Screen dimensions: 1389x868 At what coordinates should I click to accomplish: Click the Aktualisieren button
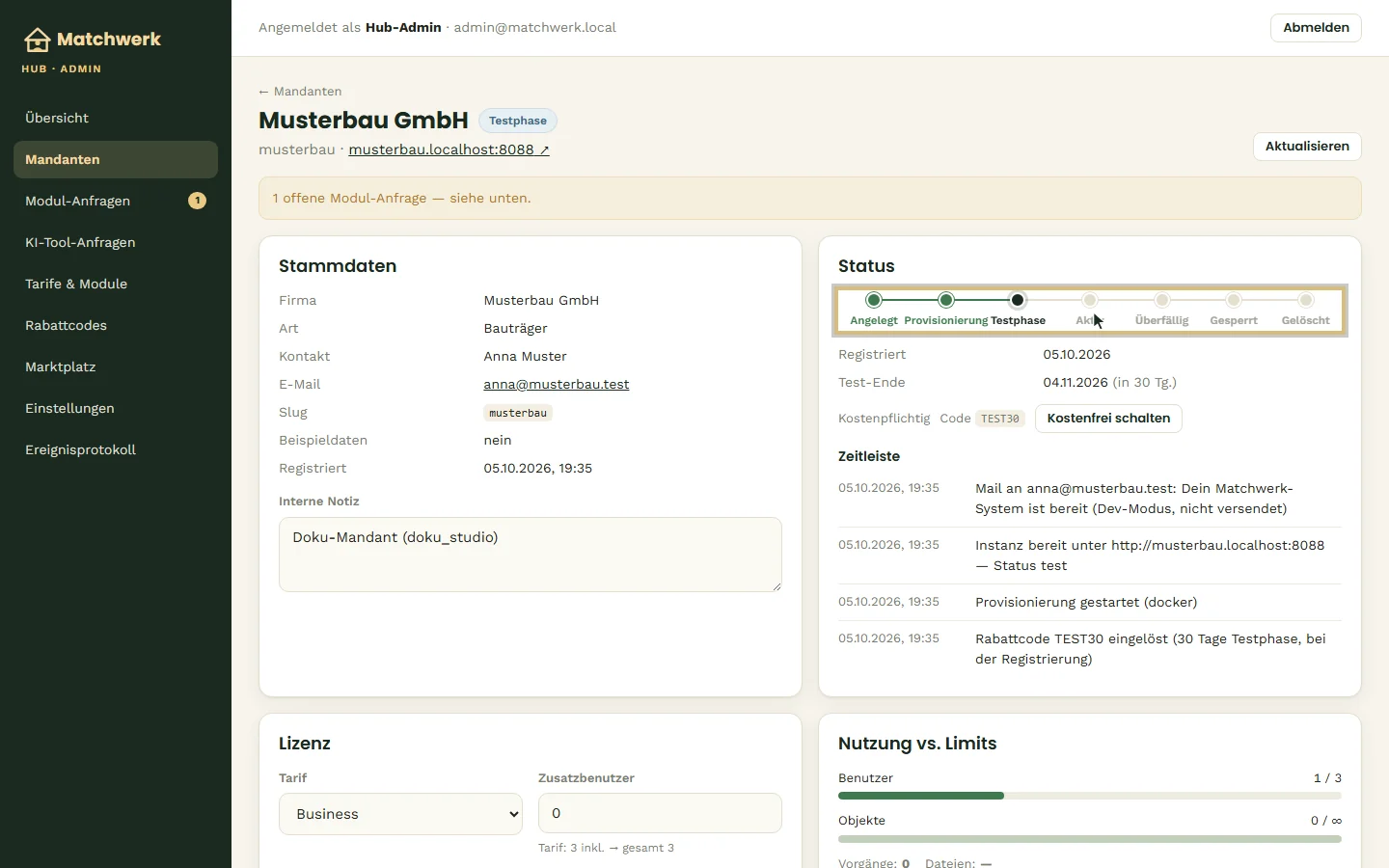point(1307,147)
